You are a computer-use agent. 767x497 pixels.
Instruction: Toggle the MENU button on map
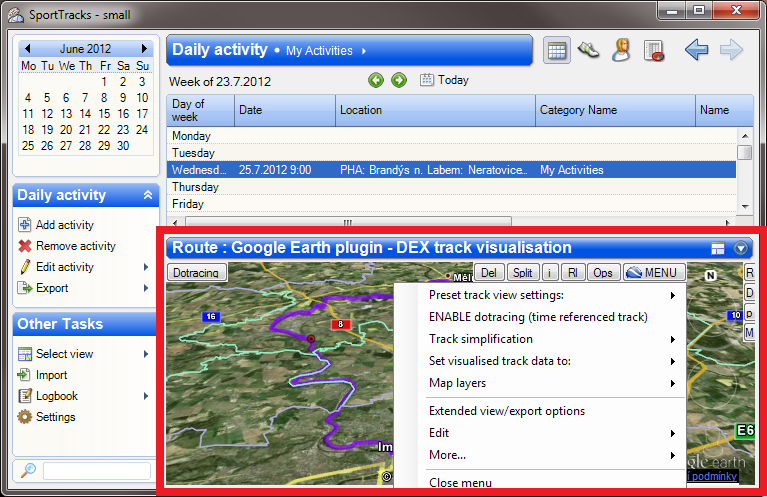pos(654,272)
